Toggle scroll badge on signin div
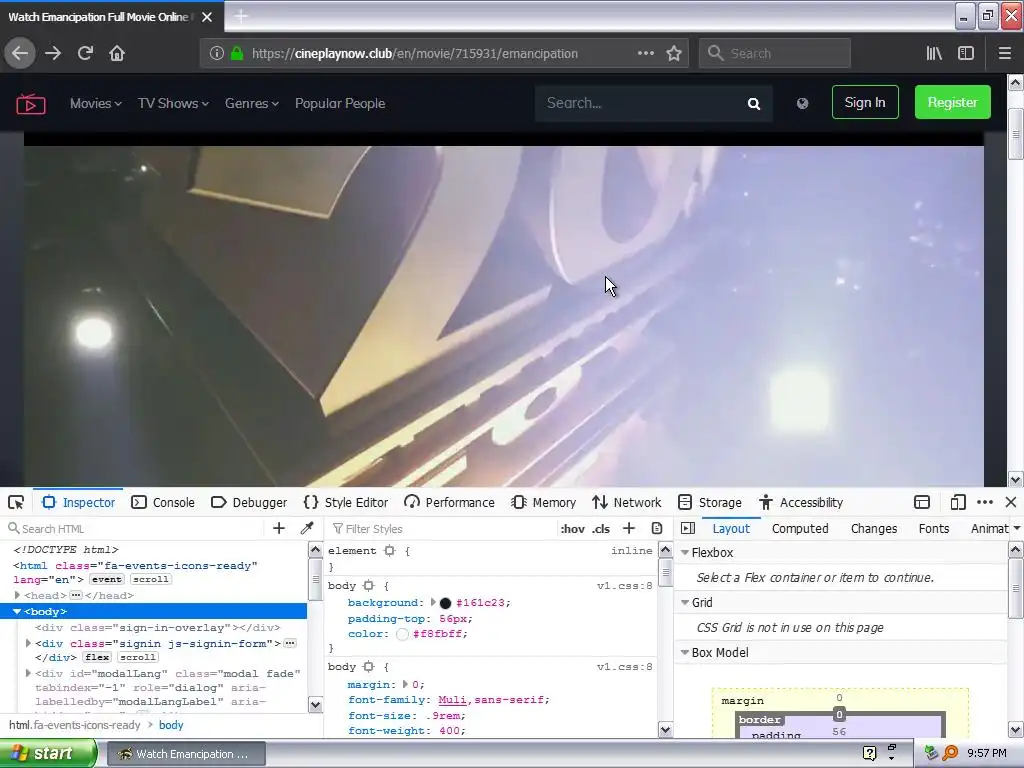This screenshot has width=1024, height=768. pos(138,658)
